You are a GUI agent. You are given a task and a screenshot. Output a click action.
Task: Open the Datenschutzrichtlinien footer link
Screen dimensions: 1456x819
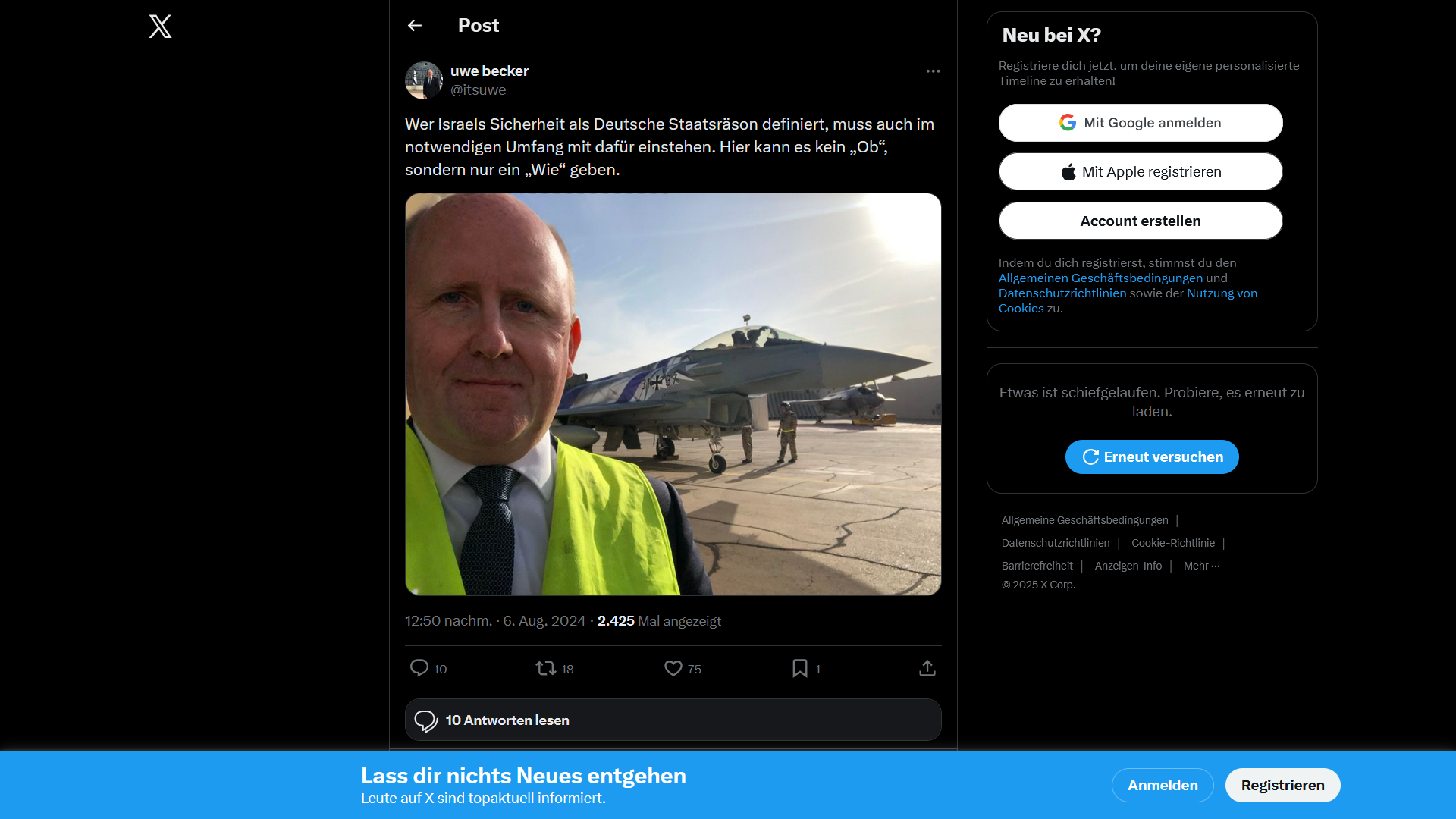click(1055, 543)
